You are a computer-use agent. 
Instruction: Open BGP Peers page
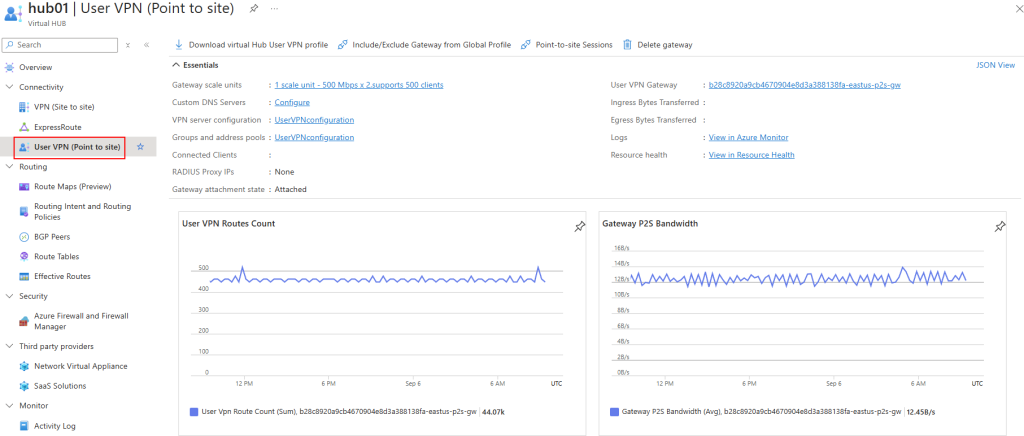click(52, 237)
